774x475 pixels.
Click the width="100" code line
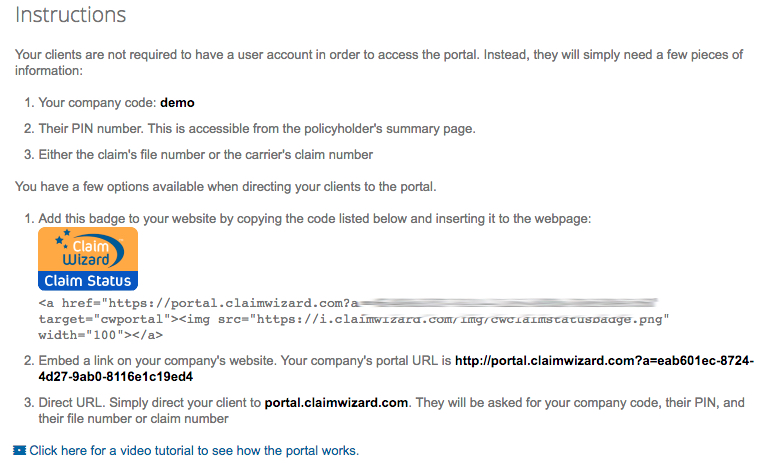click(x=101, y=335)
